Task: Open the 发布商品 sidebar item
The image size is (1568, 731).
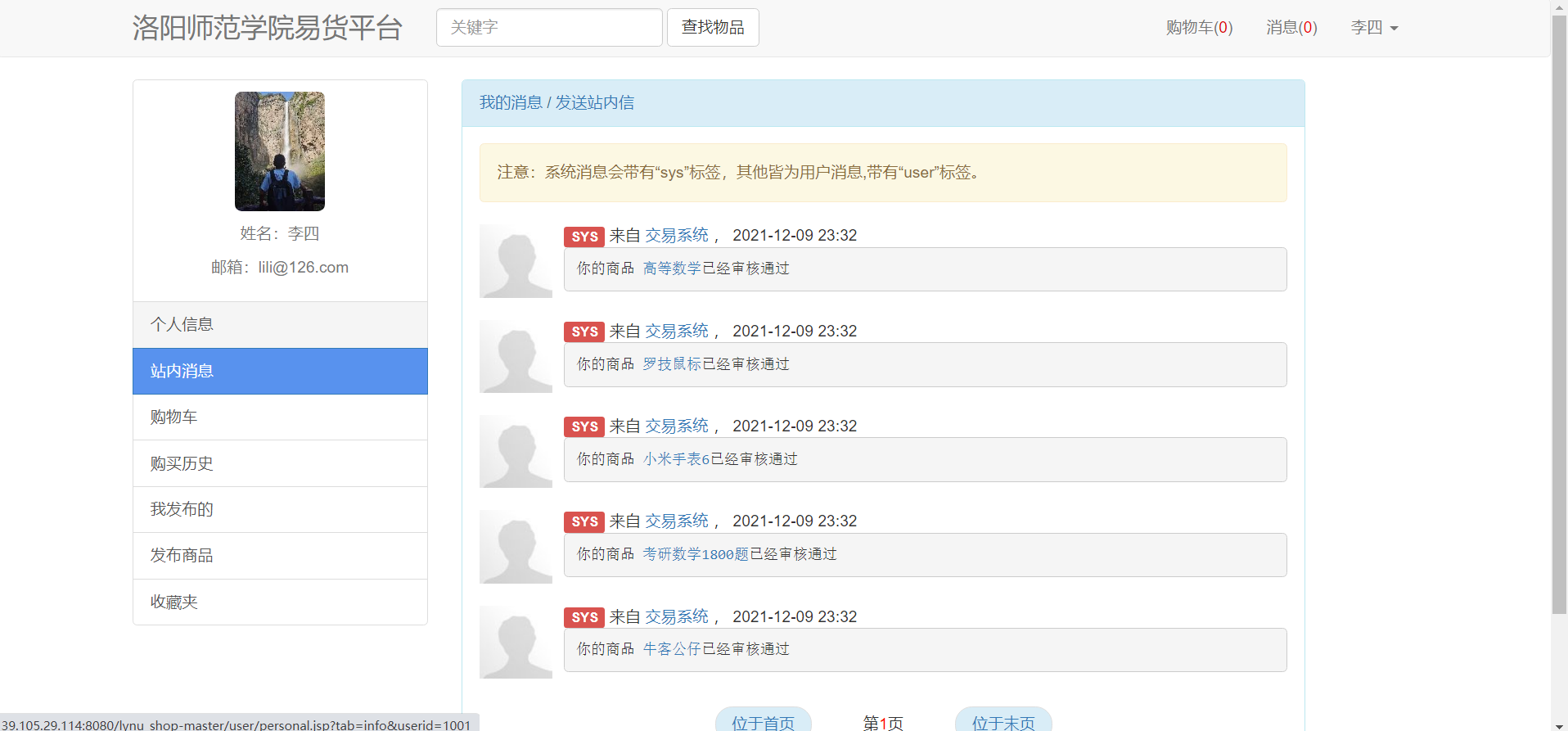Action: (x=280, y=556)
